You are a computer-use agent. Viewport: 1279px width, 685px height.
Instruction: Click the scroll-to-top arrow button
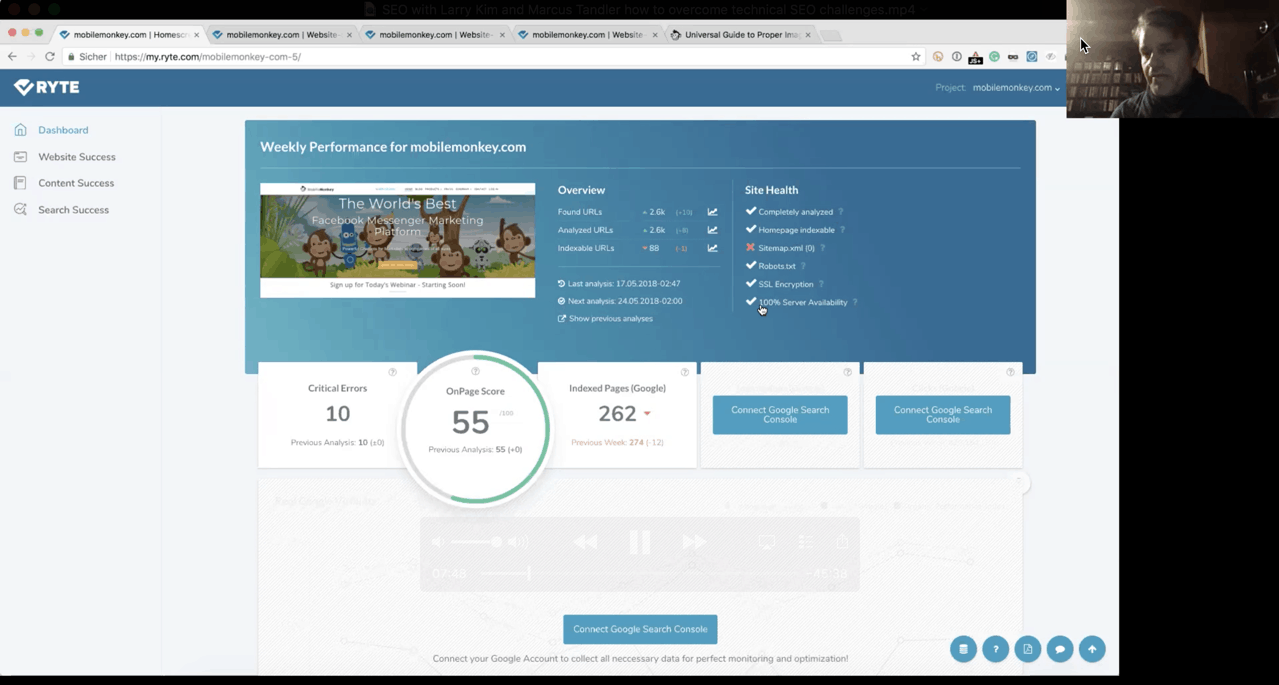coord(1092,649)
